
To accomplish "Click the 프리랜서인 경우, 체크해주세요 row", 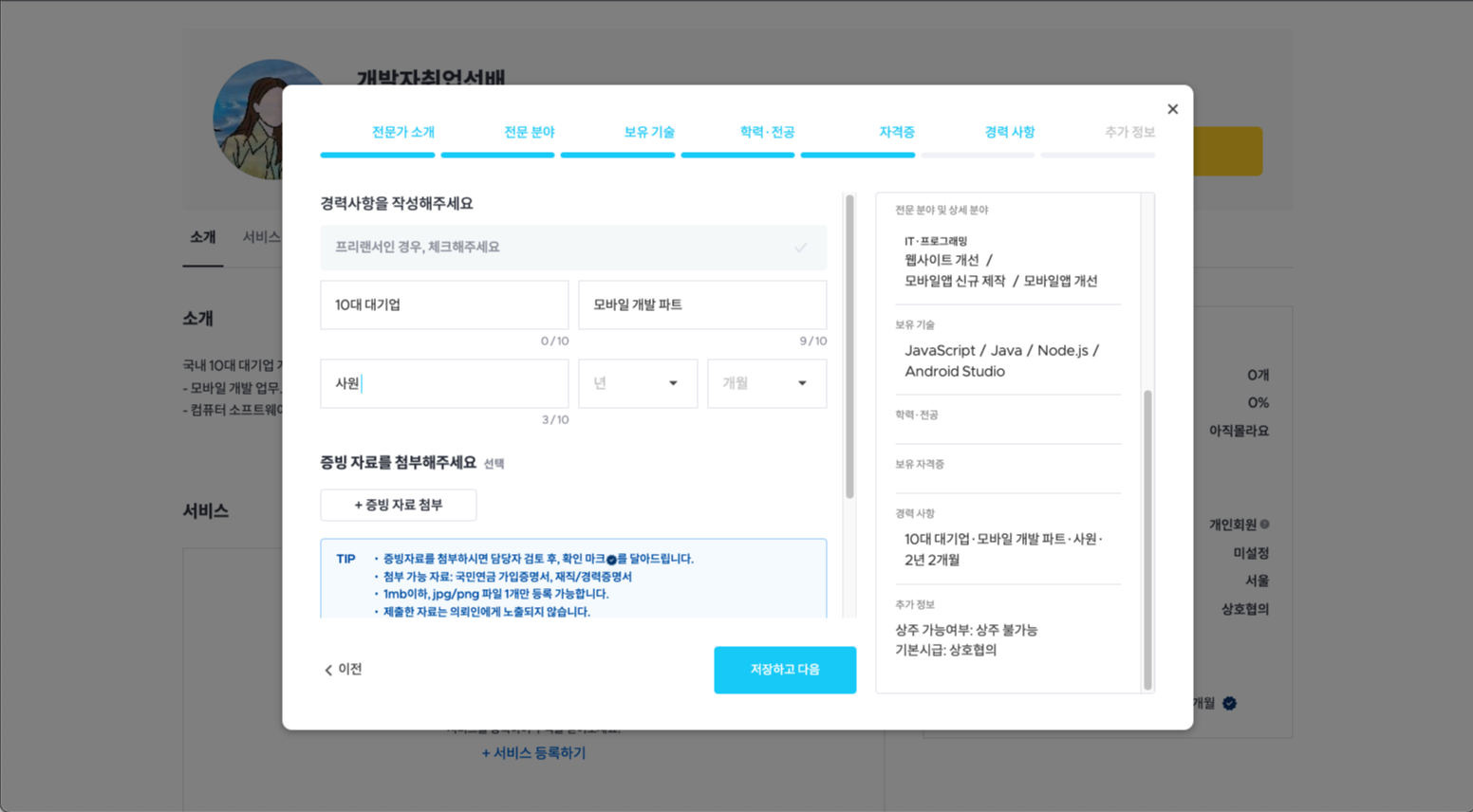I will click(573, 248).
